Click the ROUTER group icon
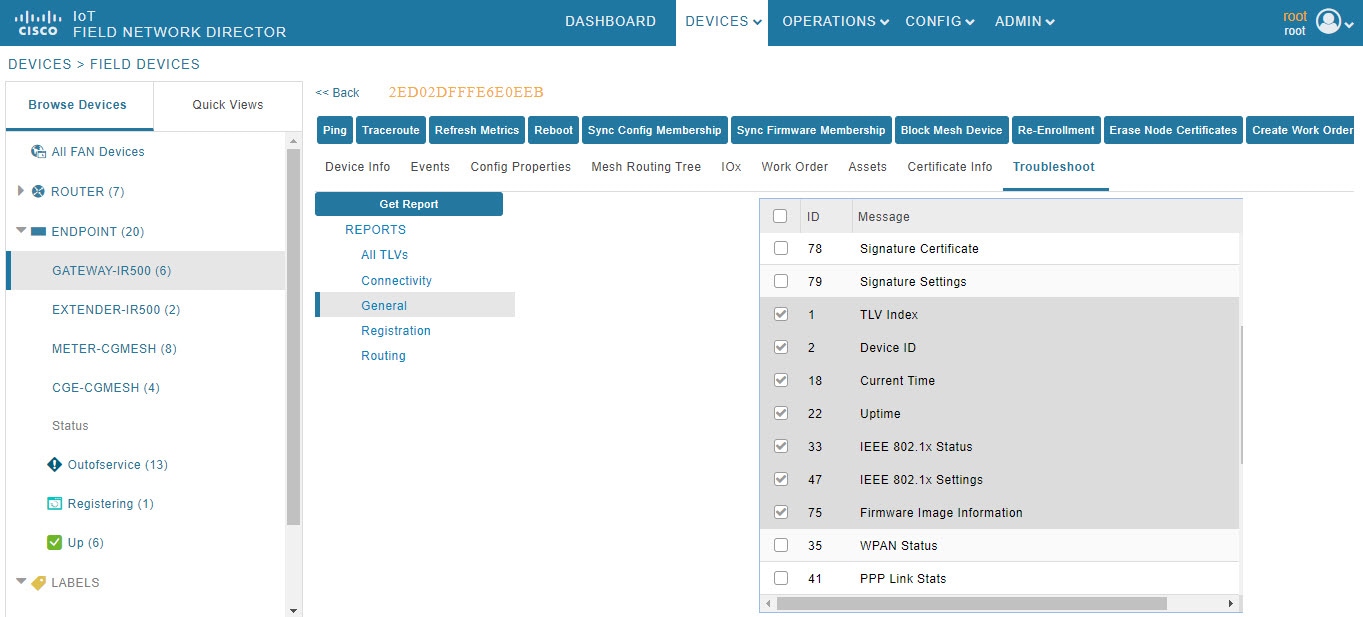 (38, 191)
